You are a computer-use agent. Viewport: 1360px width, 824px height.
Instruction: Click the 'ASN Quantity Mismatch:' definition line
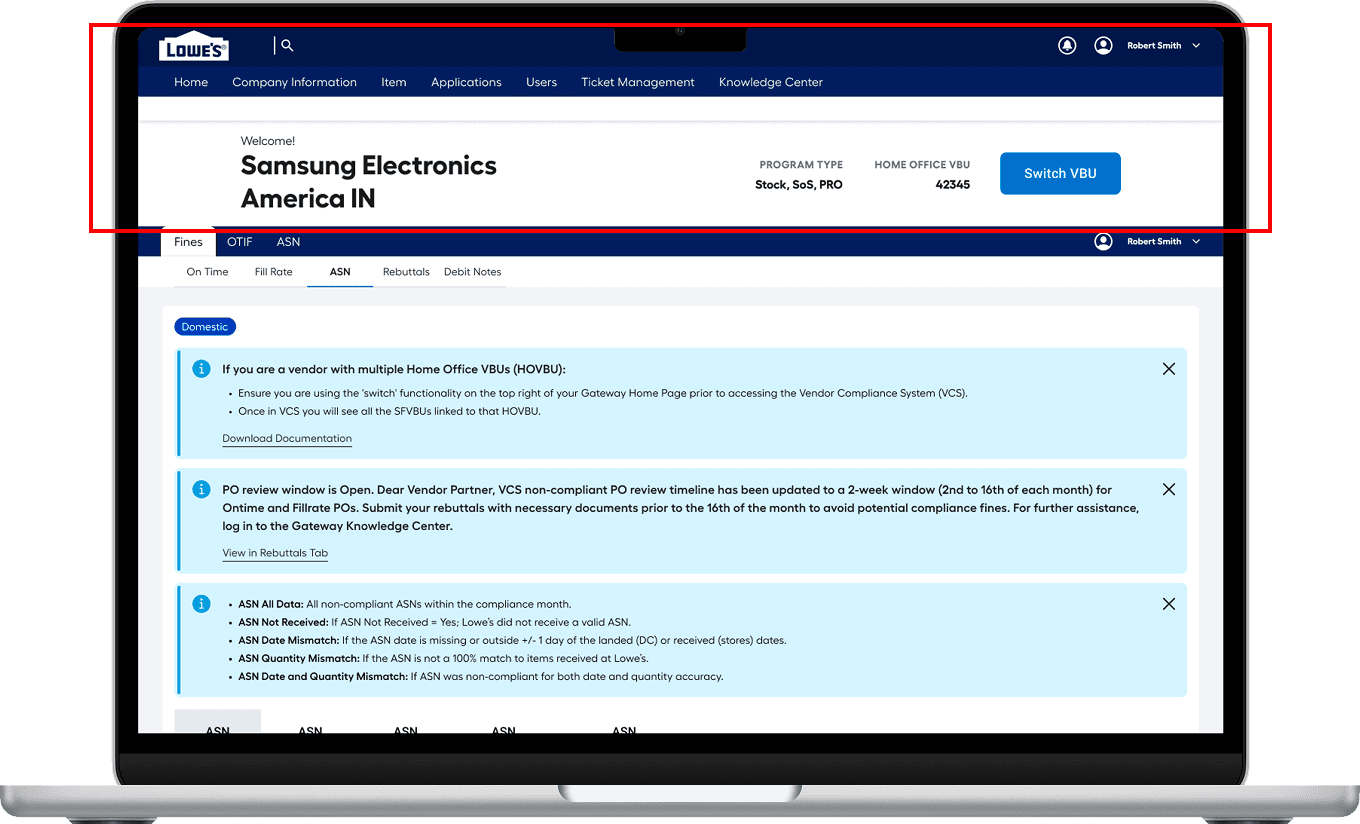coord(443,658)
